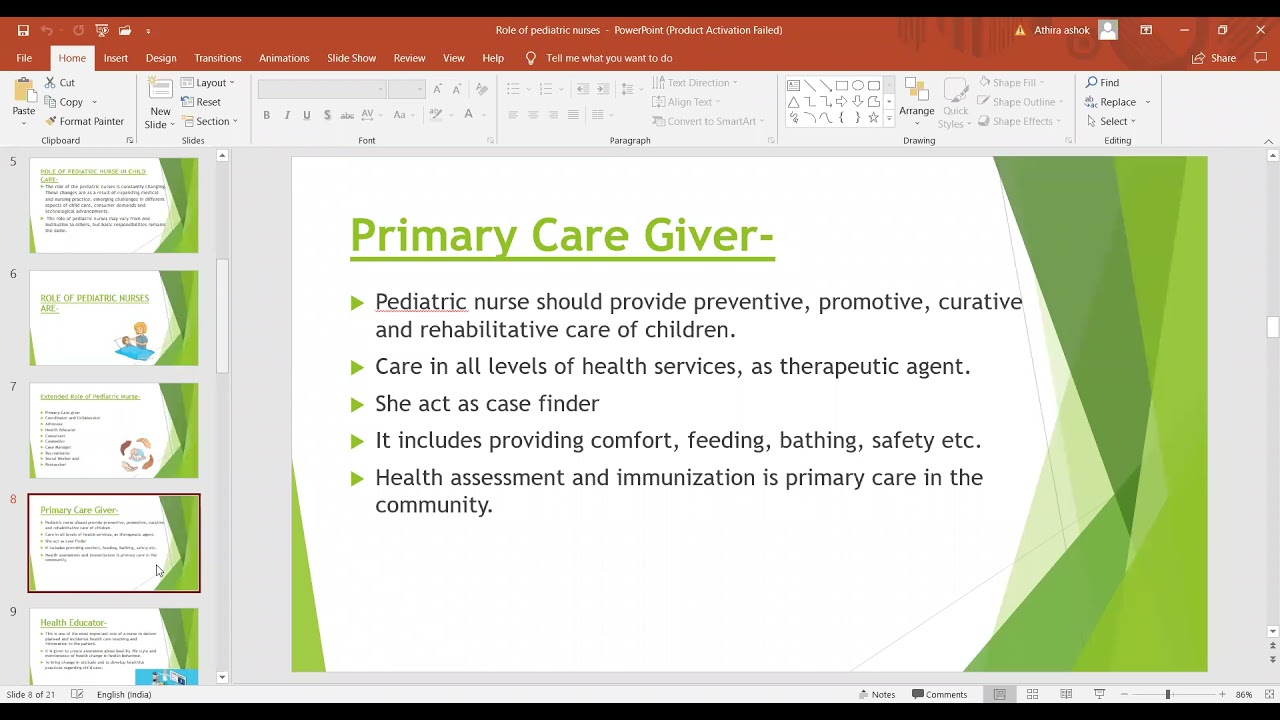
Task: Click Clear All Formatting icon
Action: (482, 90)
